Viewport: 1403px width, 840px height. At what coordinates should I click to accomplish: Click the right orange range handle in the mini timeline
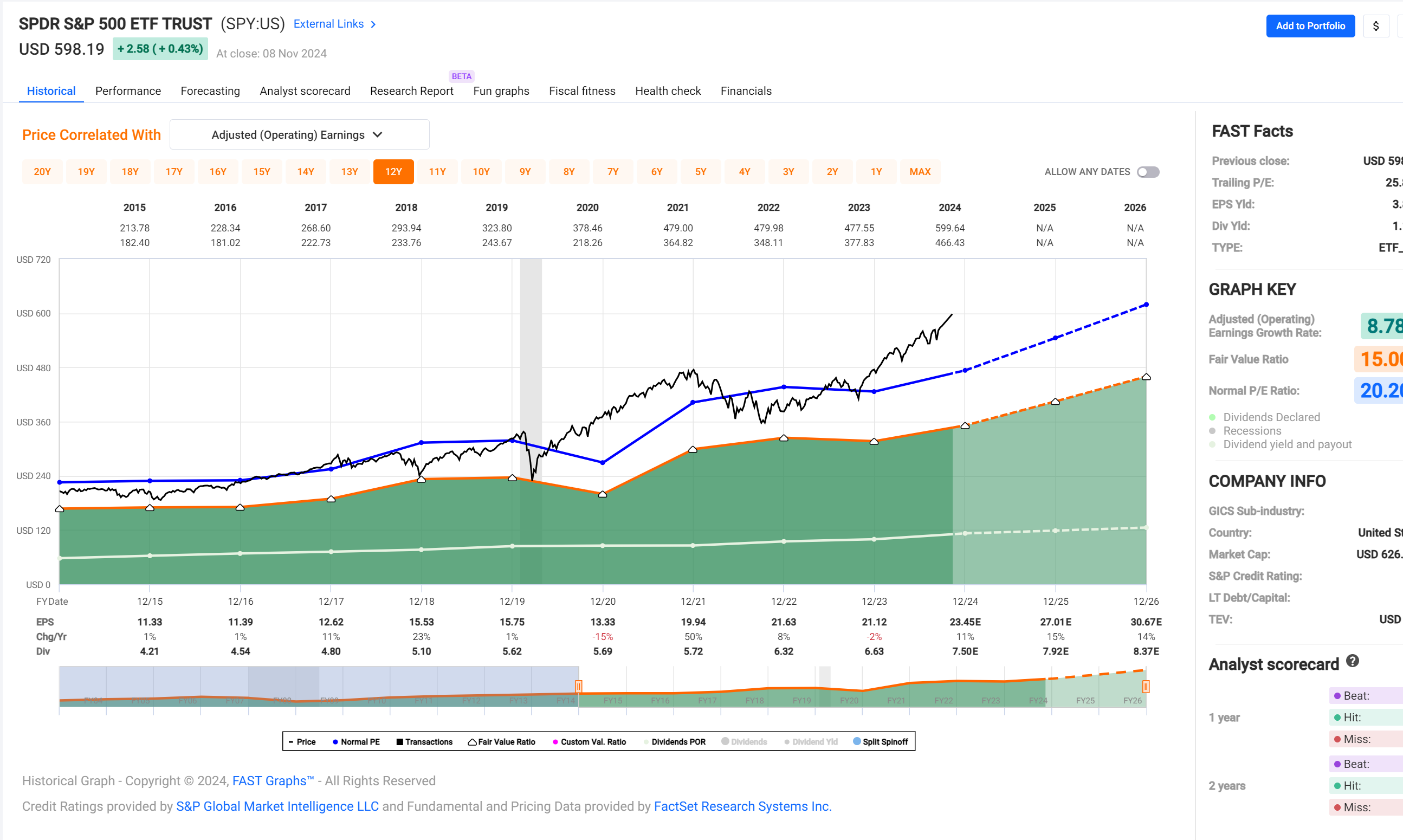(x=1146, y=687)
